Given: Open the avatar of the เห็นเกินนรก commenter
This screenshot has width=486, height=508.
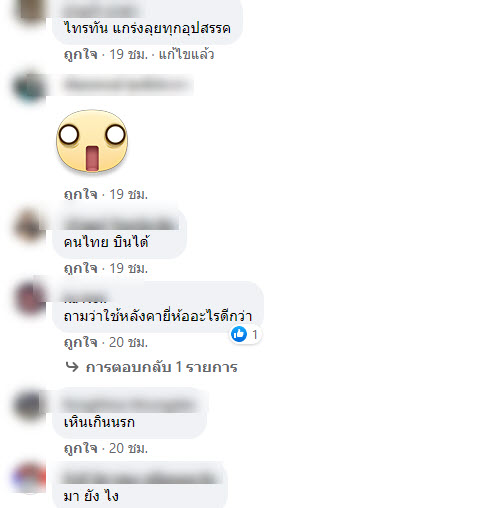Looking at the screenshot, I should click(29, 406).
